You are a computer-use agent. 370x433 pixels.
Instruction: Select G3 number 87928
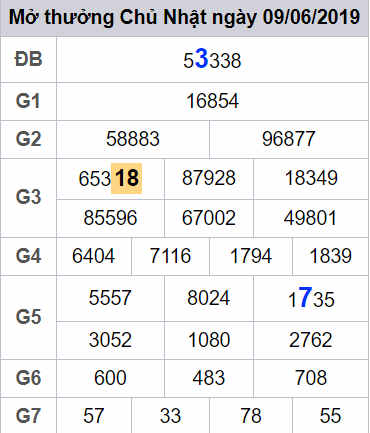(209, 178)
